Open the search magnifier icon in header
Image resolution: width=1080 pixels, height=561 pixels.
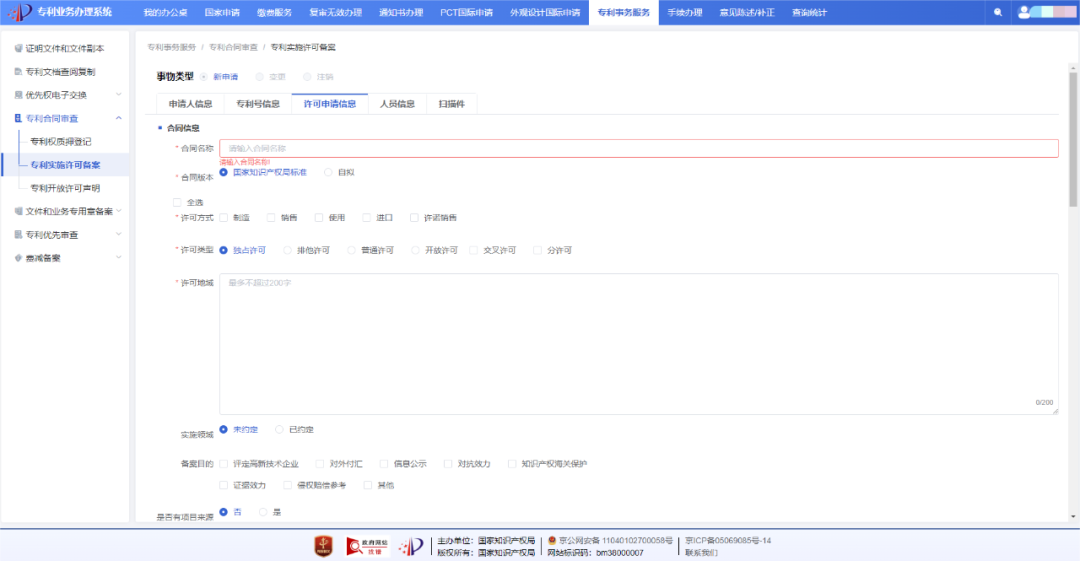pos(997,12)
